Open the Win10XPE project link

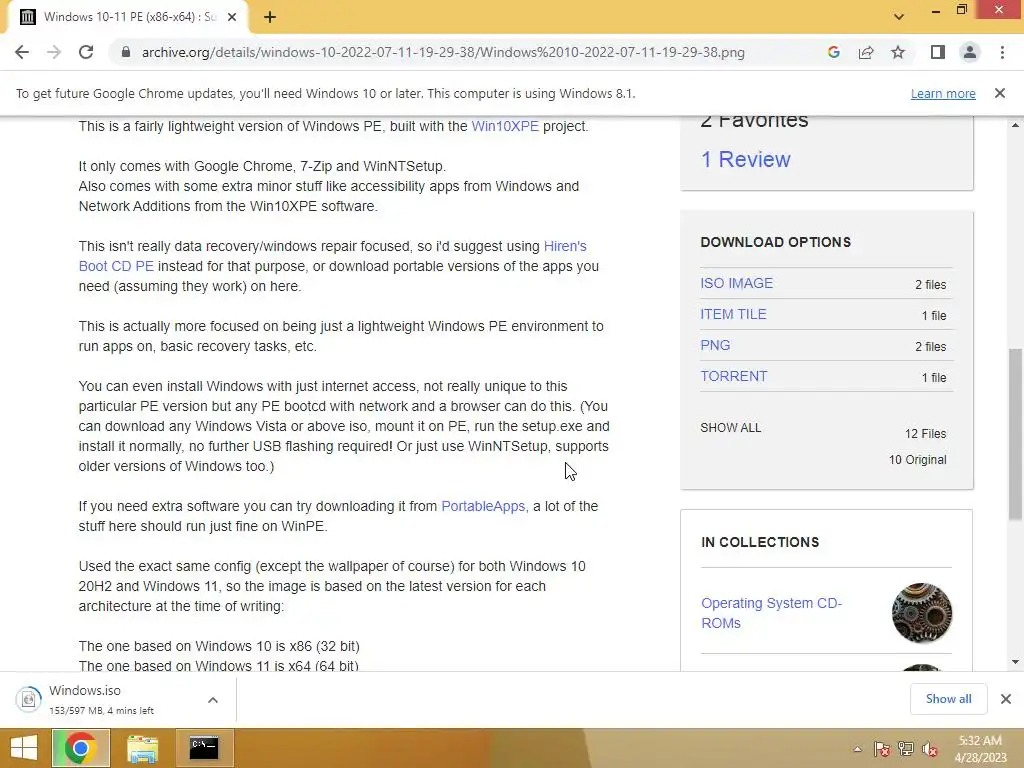(x=505, y=126)
